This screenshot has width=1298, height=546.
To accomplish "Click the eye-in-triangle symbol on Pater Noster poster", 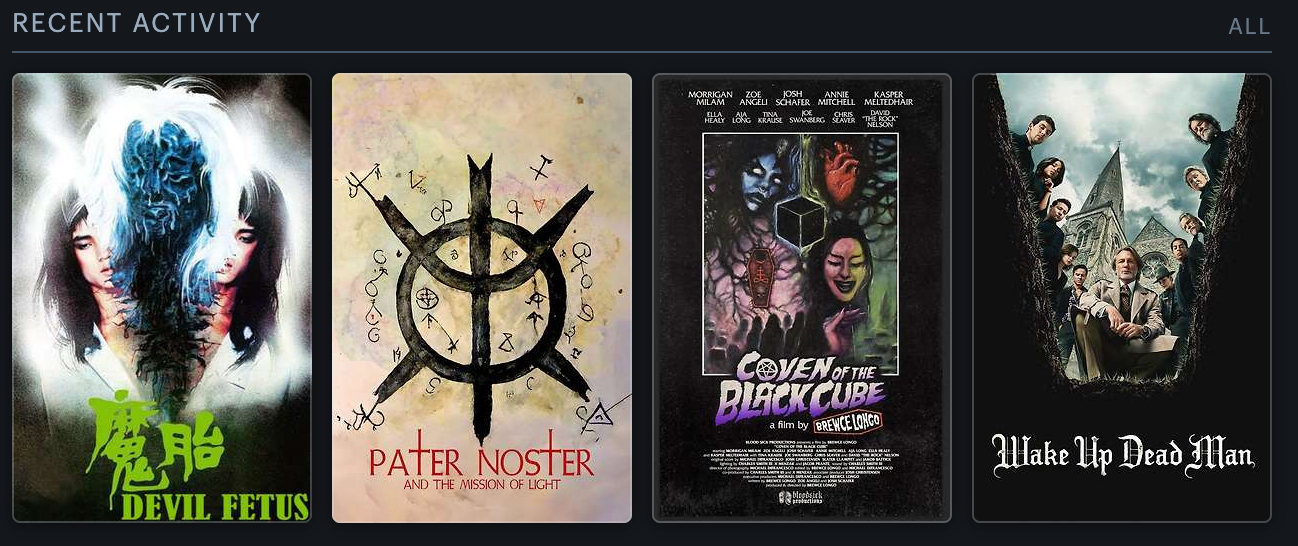I will pos(595,416).
